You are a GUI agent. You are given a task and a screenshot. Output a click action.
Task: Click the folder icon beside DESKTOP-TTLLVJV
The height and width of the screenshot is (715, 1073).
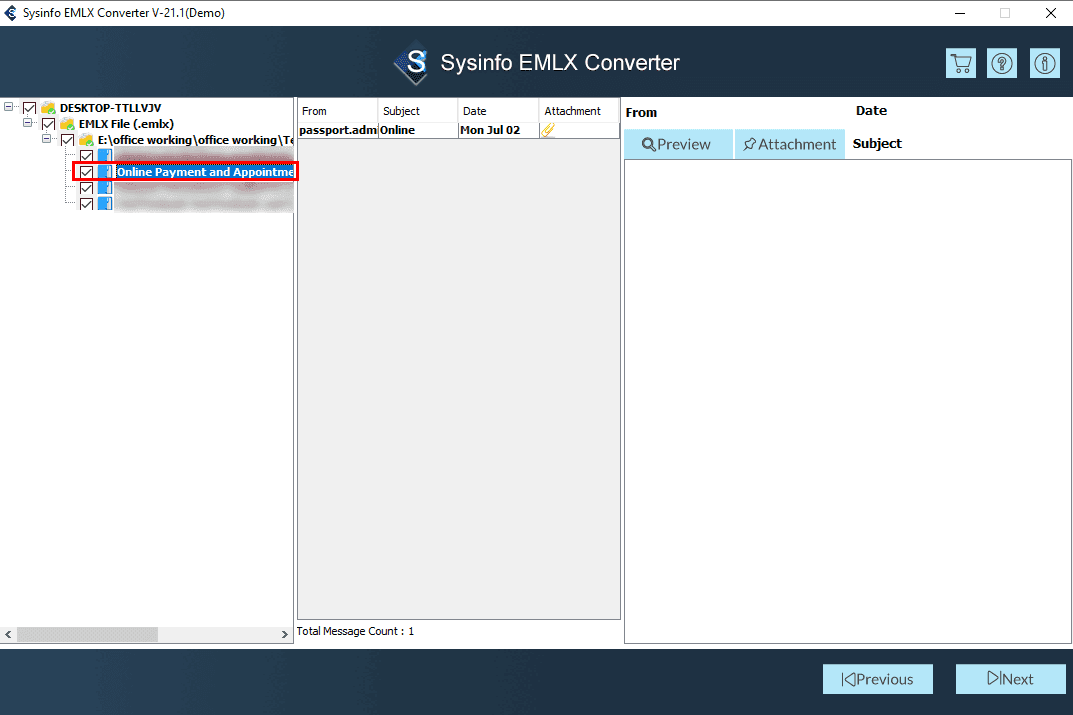(x=48, y=108)
